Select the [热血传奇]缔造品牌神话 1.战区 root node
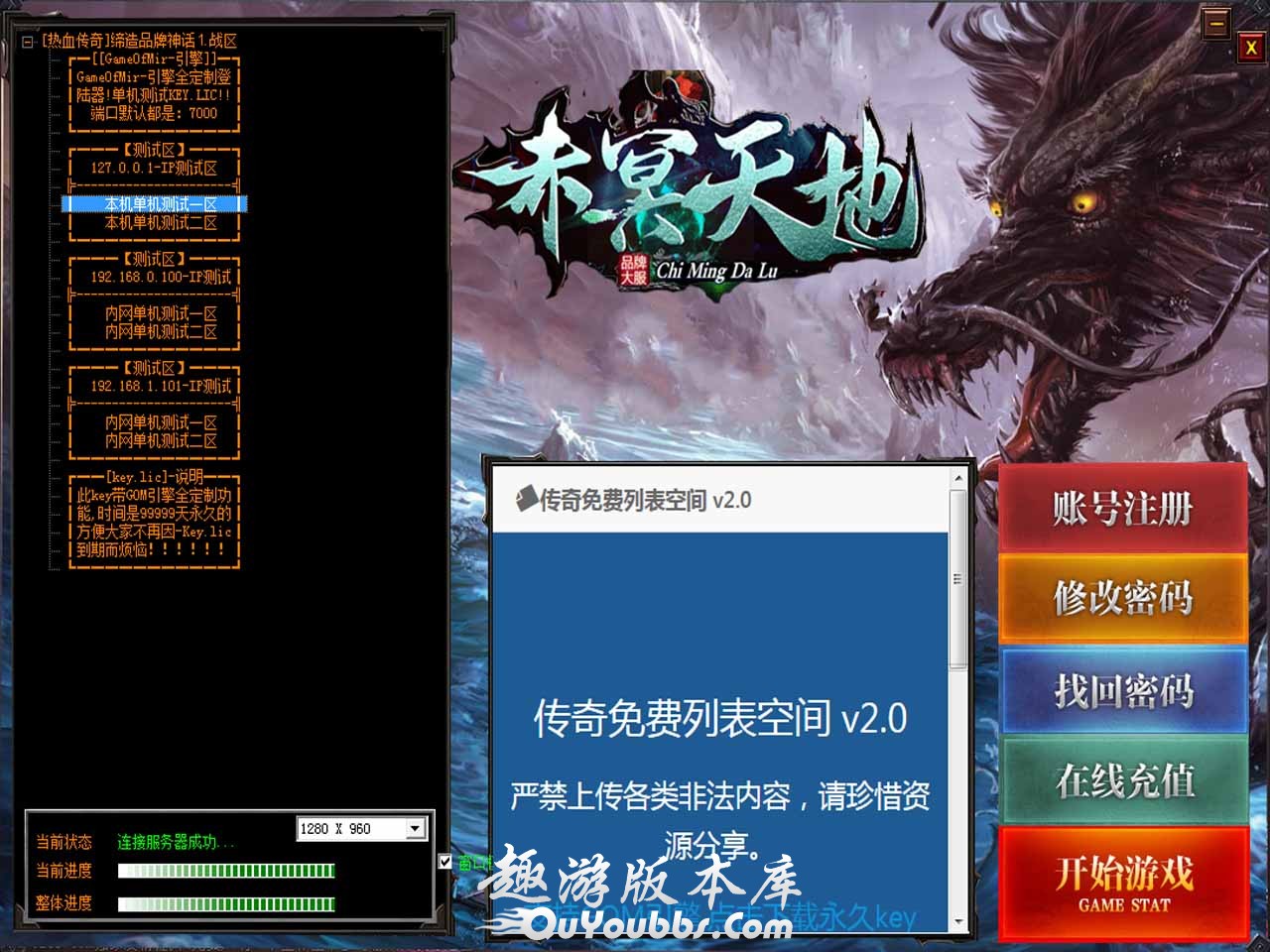Viewport: 1270px width, 952px height. pyautogui.click(x=139, y=41)
